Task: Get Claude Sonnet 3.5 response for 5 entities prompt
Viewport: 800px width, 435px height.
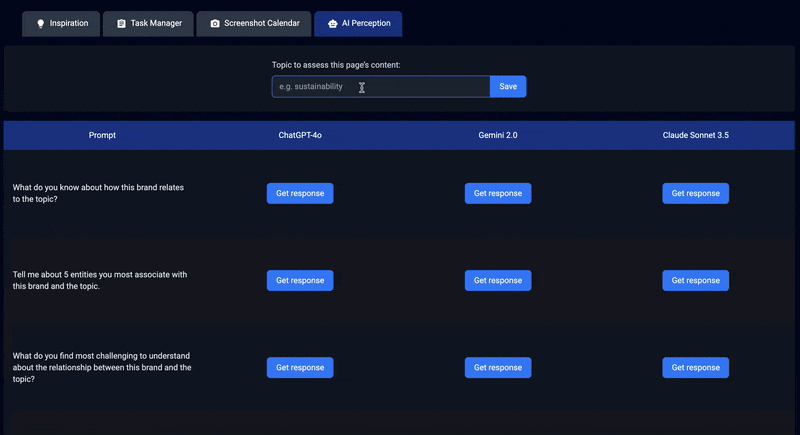Action: (695, 280)
